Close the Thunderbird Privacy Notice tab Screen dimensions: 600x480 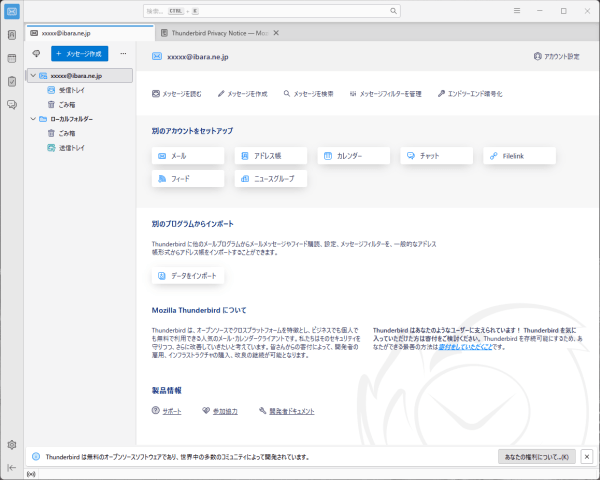276,33
